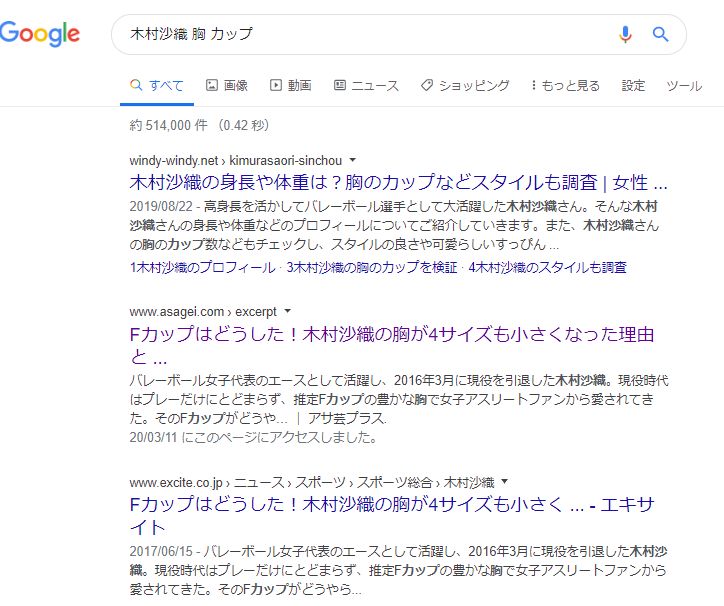Click 20/03/11 にこのページにアクセスしました text
The image size is (724, 606).
point(253,437)
